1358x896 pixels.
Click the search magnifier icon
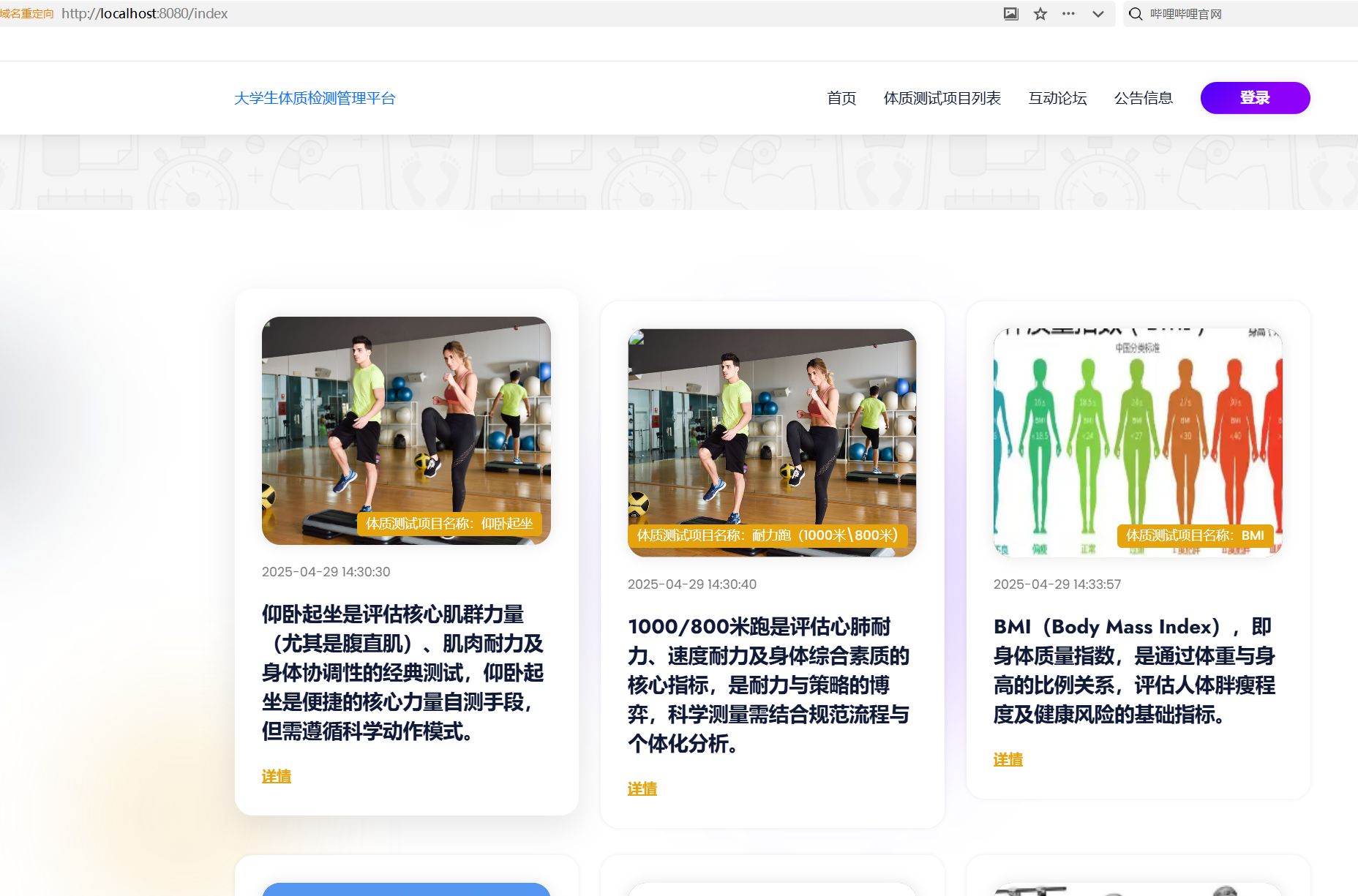1135,14
